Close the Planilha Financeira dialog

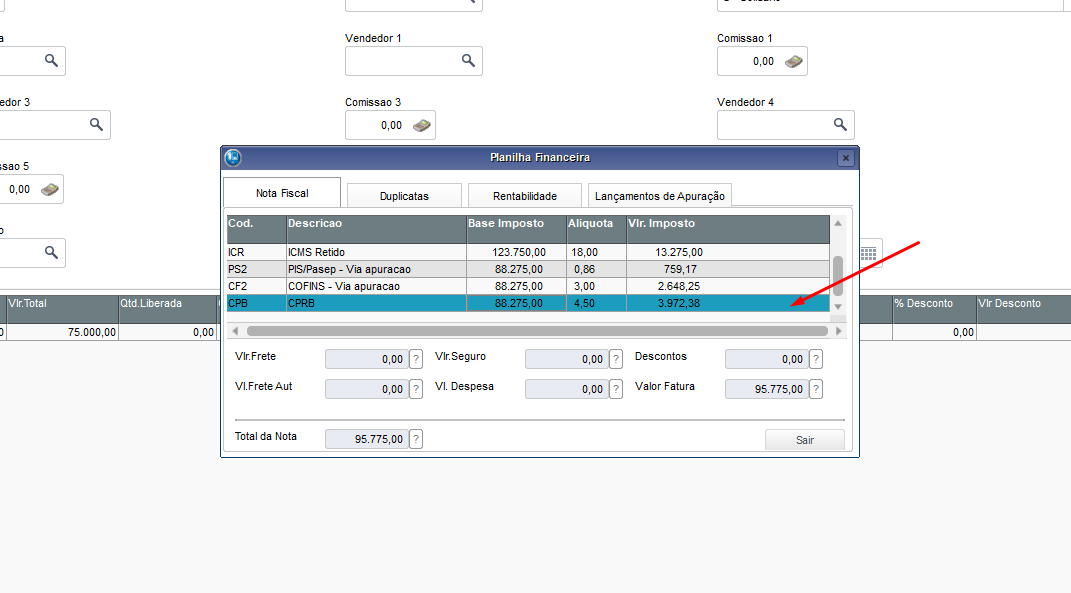point(846,158)
